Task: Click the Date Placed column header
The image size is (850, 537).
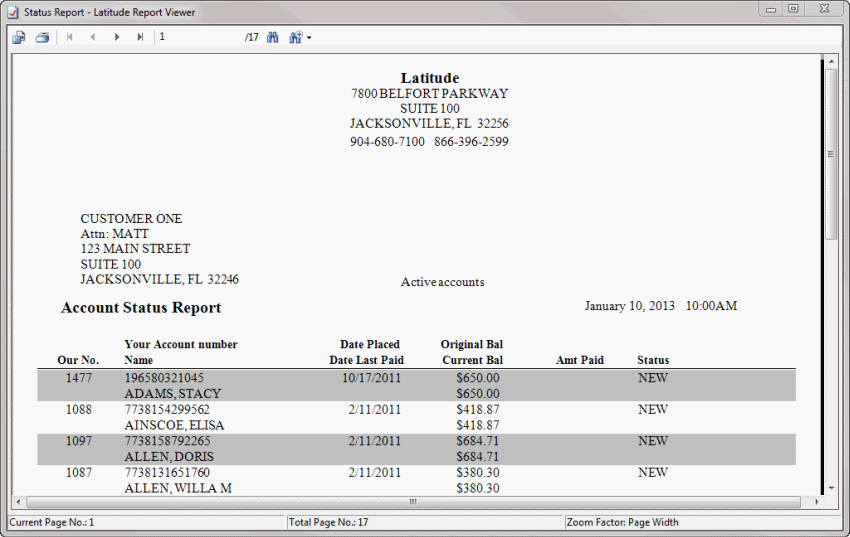Action: pos(370,345)
